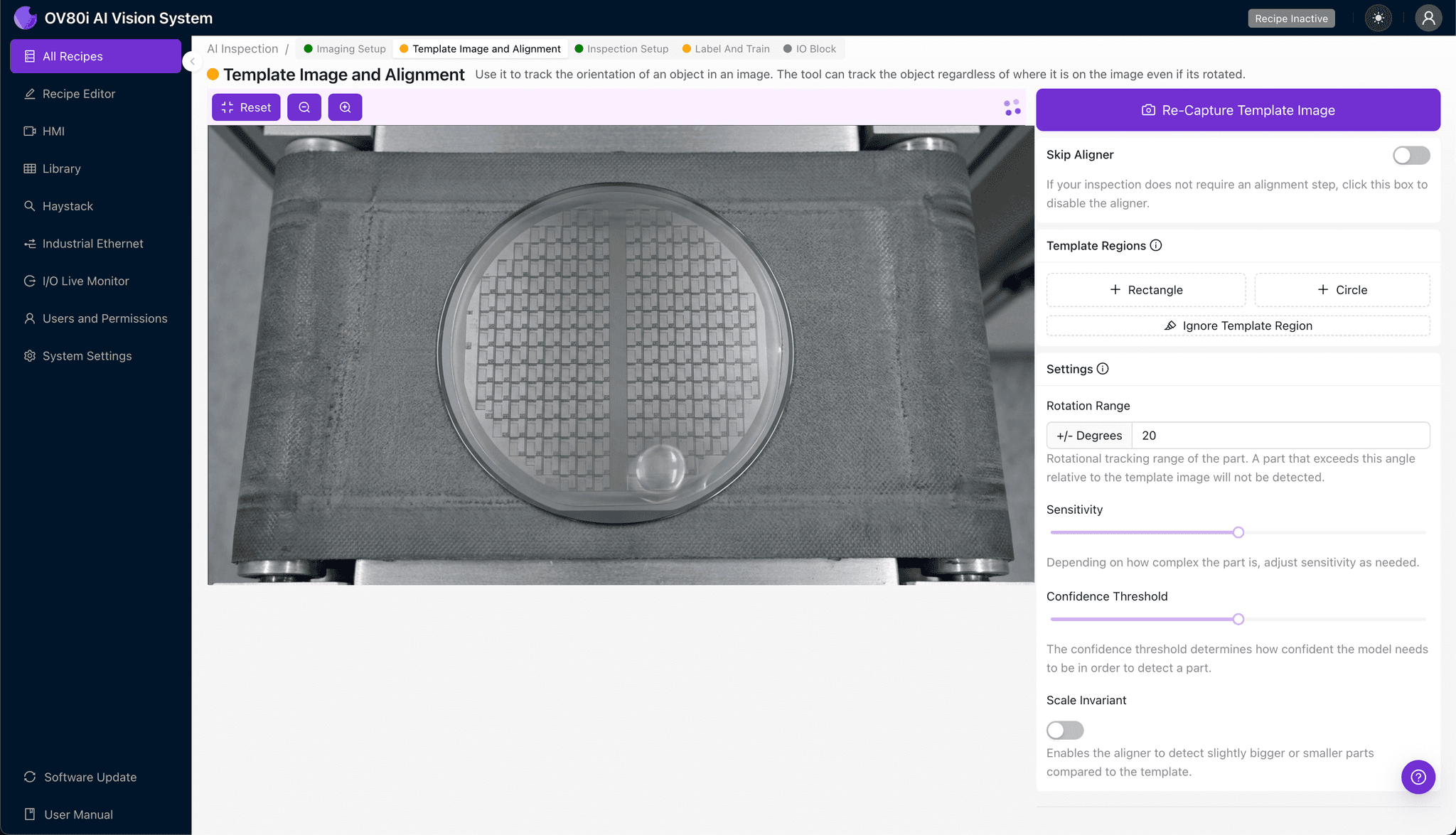Switch to the Label And Train tab
The image size is (1456, 835).
pyautogui.click(x=726, y=49)
